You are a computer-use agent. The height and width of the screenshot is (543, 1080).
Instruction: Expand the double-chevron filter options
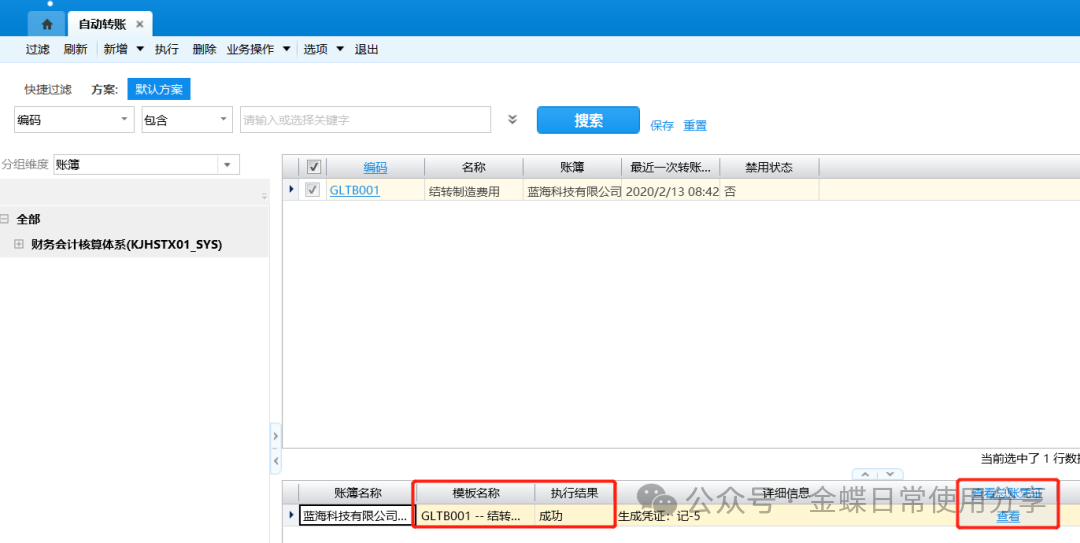click(x=512, y=120)
